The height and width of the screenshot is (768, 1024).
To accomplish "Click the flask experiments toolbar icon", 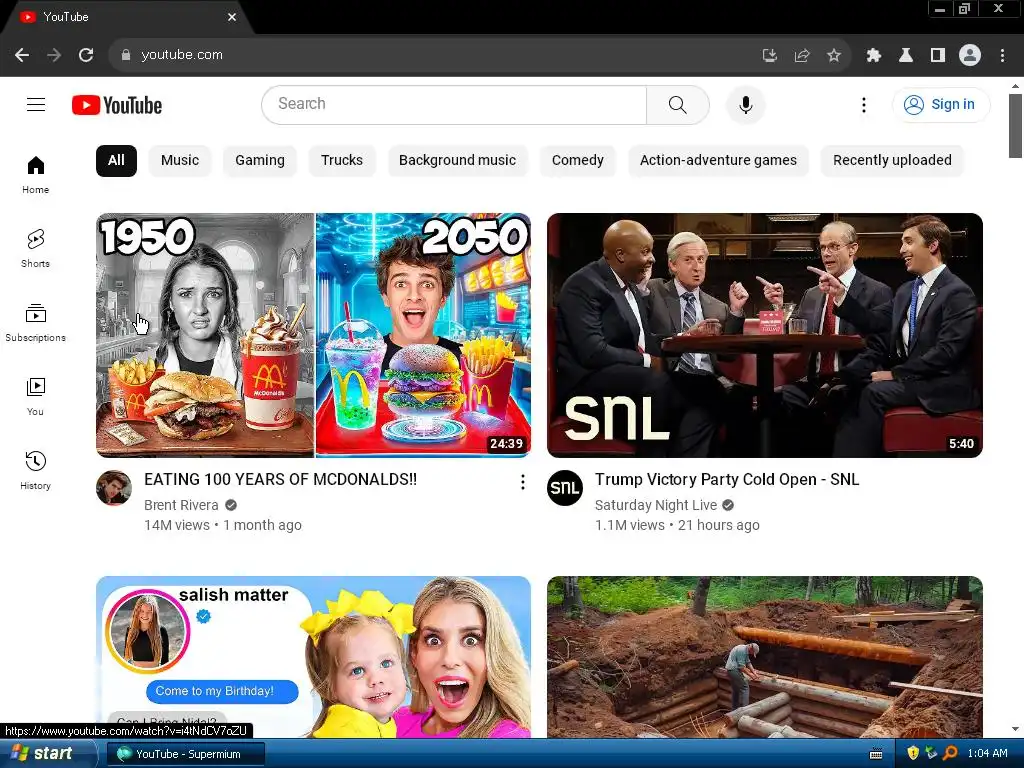I will pos(906,56).
